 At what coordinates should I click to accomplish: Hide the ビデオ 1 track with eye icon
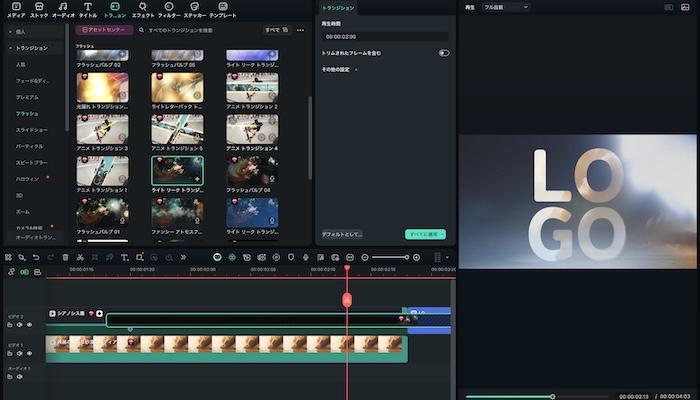29,354
